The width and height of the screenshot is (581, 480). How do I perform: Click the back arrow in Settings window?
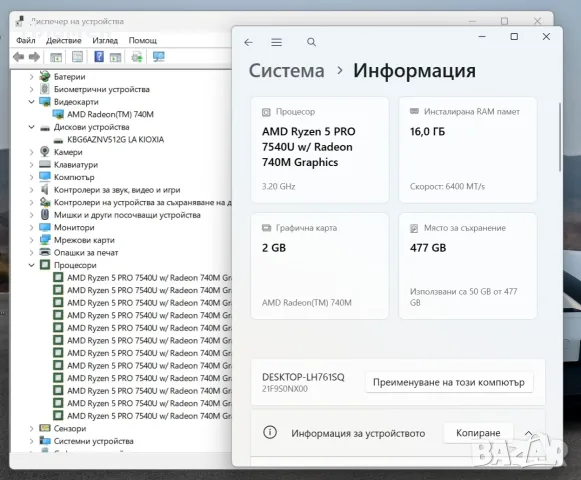pyautogui.click(x=249, y=43)
